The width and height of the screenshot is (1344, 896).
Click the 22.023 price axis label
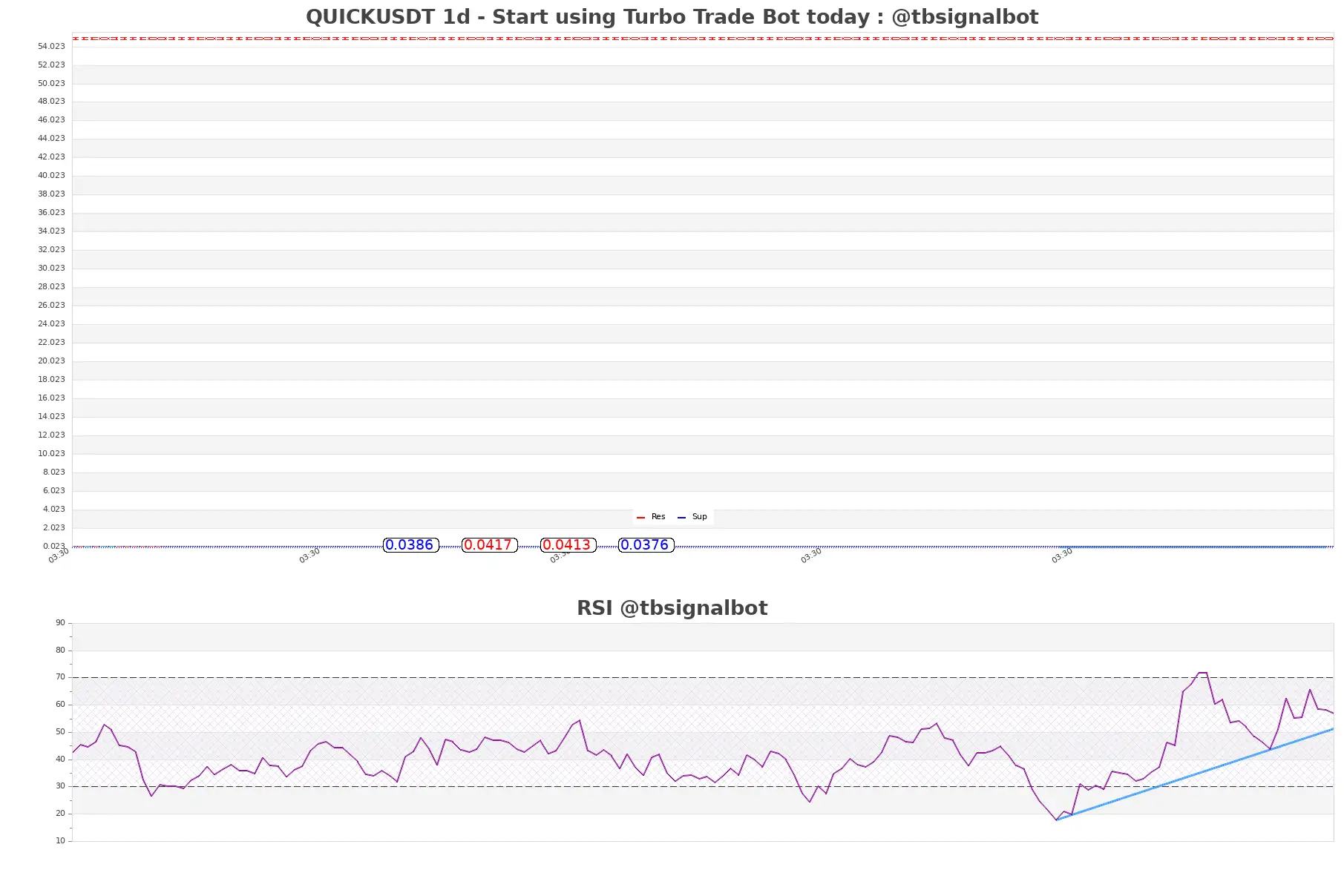pyautogui.click(x=51, y=343)
